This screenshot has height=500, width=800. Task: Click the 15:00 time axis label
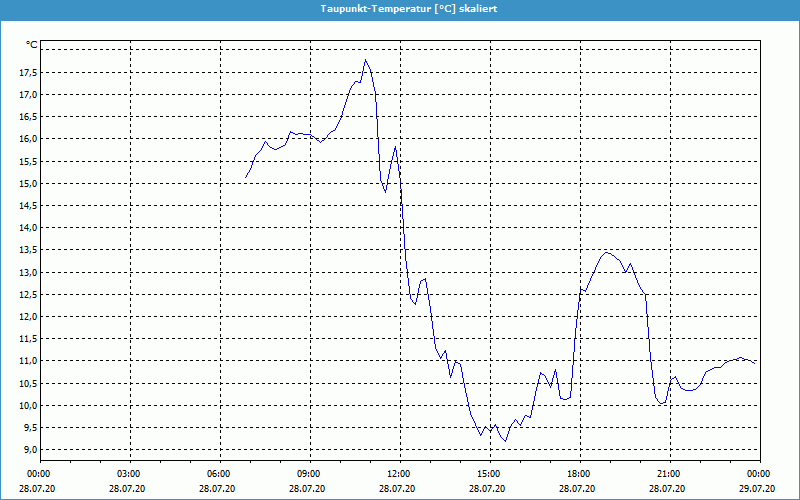point(490,474)
